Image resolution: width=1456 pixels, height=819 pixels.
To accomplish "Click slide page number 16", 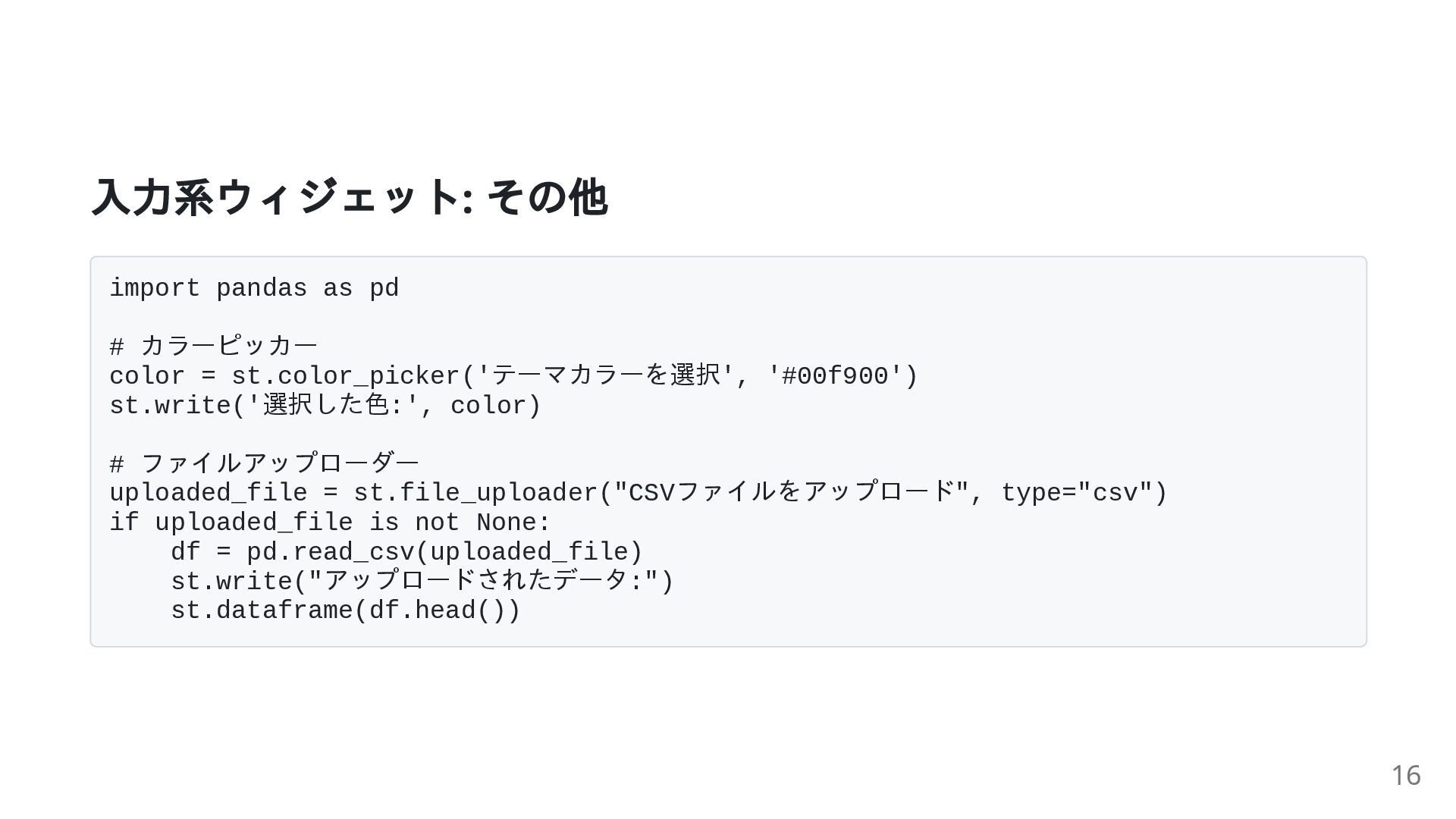I will [1405, 776].
